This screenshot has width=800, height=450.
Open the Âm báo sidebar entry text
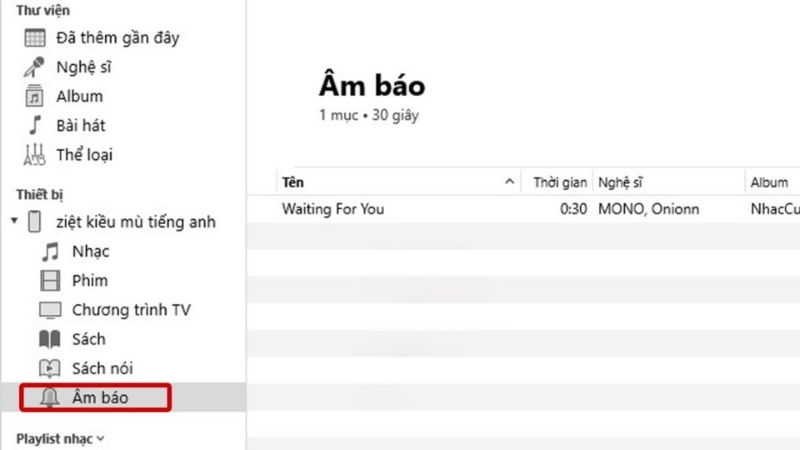pyautogui.click(x=100, y=397)
